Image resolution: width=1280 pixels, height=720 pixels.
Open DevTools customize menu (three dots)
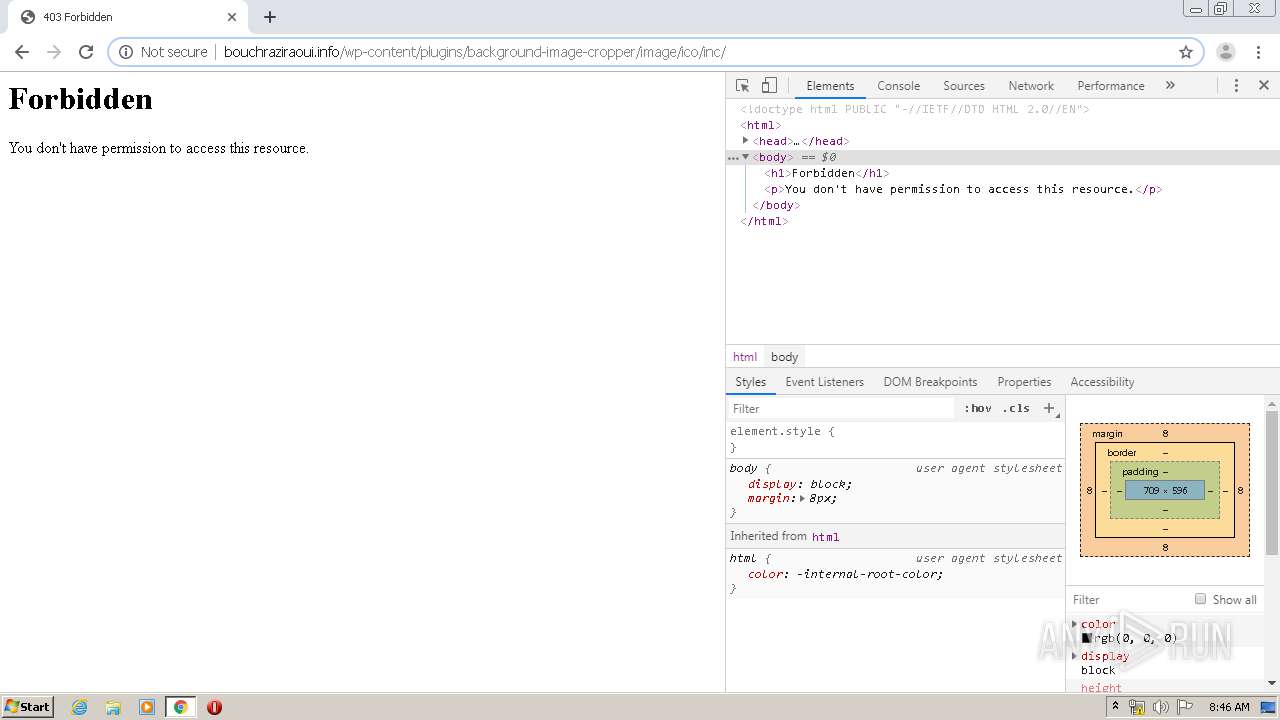1236,86
